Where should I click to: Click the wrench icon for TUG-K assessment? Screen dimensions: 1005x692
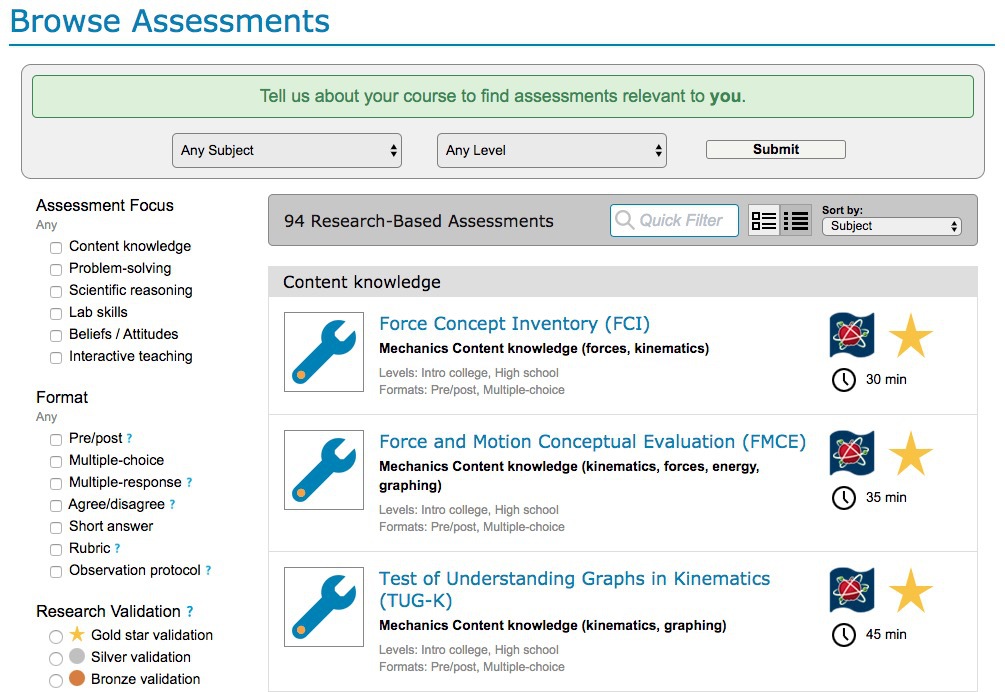(x=324, y=607)
